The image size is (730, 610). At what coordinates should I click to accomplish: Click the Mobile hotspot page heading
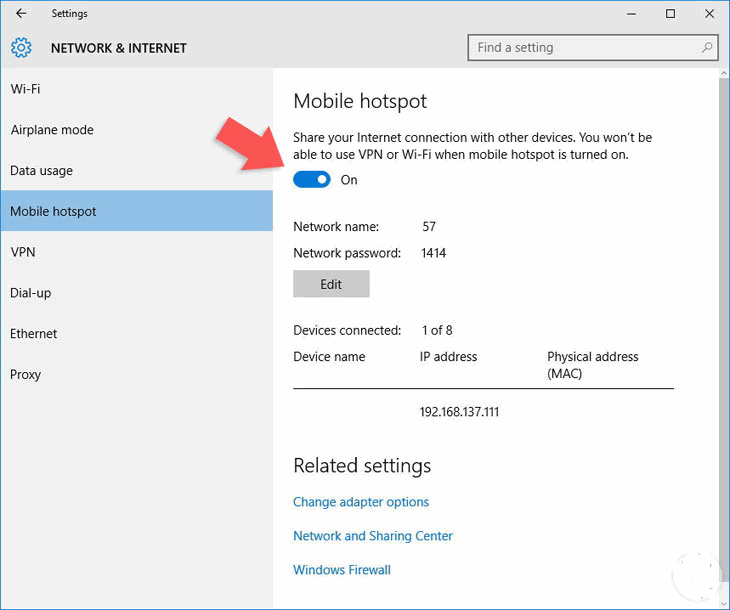(360, 101)
